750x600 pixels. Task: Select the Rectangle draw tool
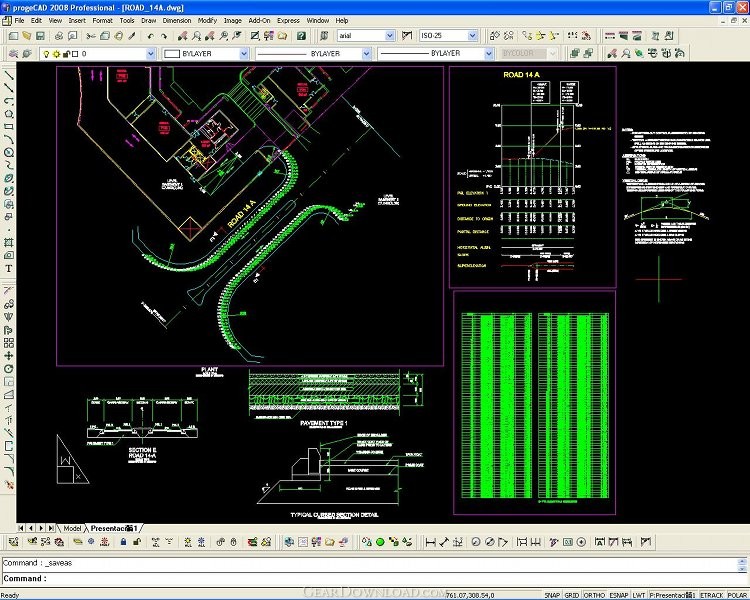(9, 127)
